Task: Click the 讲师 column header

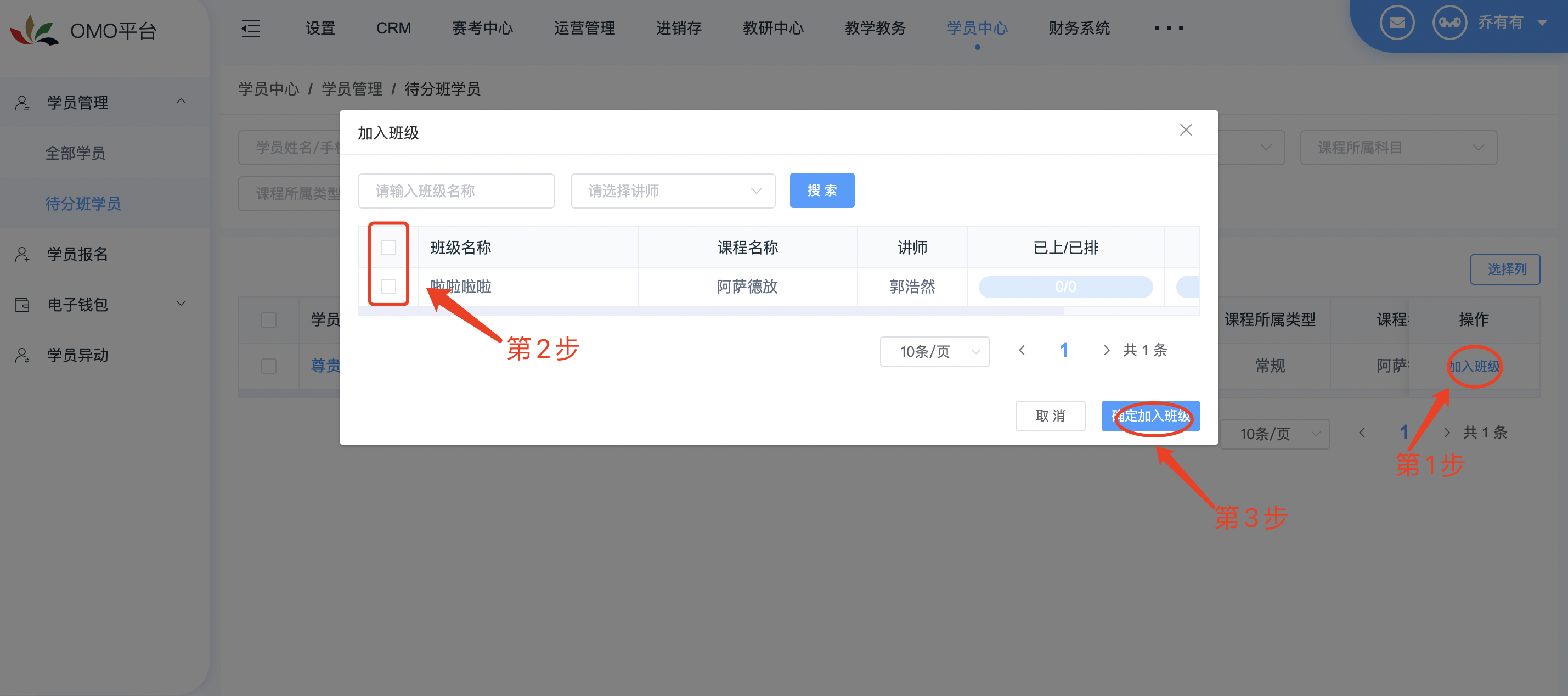Action: [912, 247]
